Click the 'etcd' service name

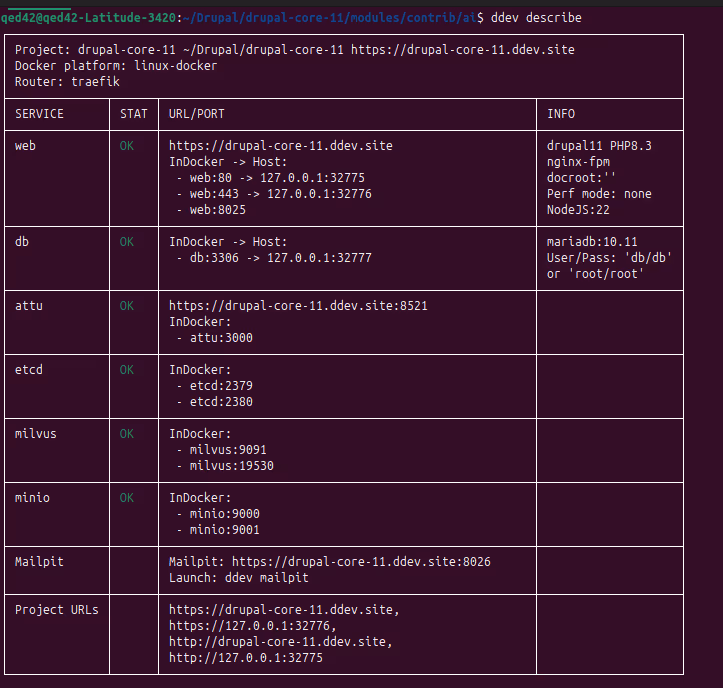[x=29, y=370]
